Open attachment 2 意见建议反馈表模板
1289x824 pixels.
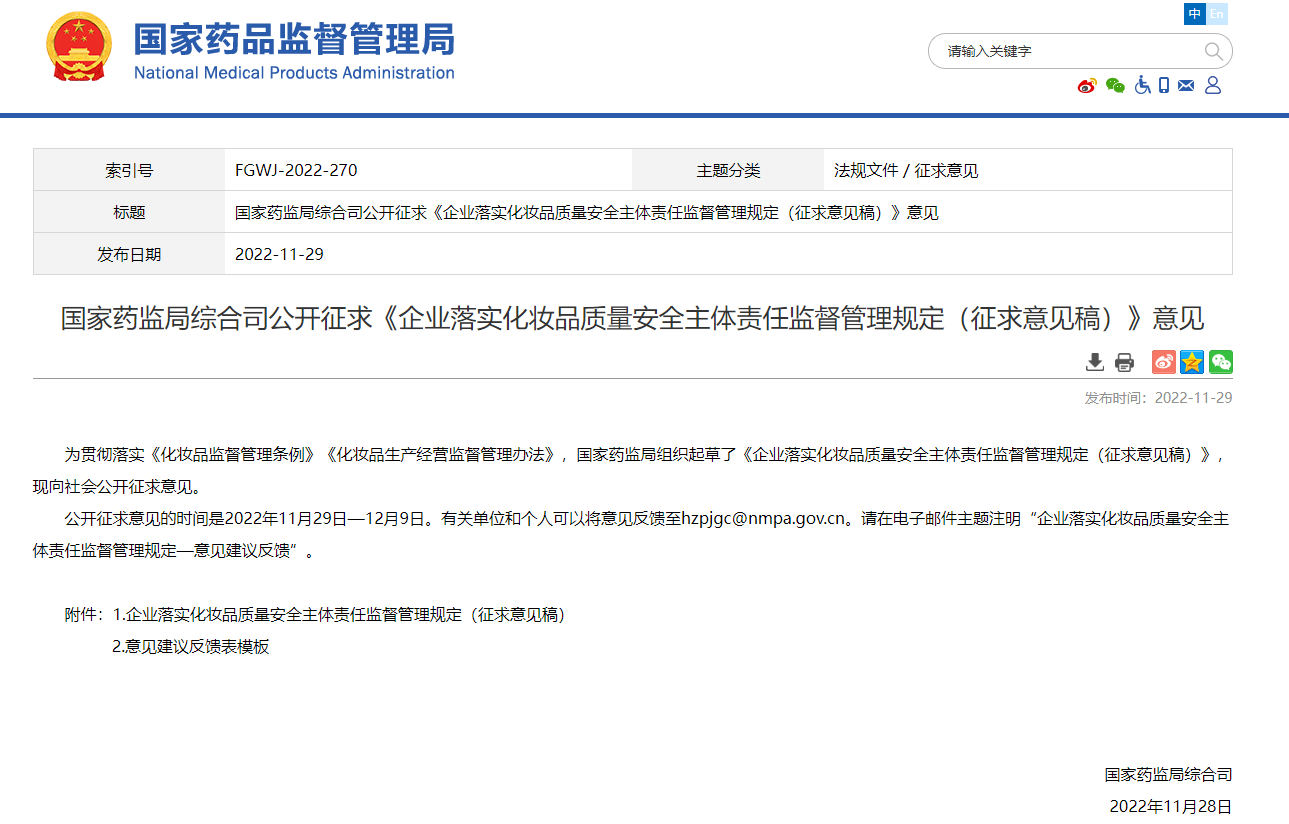(x=190, y=647)
